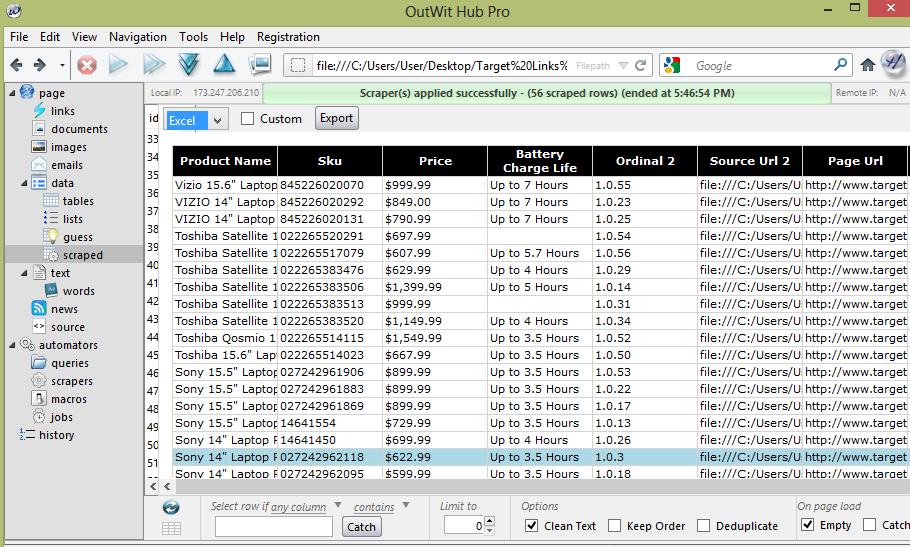Click the red Stop loading icon
The height and width of the screenshot is (547, 910).
[x=87, y=65]
